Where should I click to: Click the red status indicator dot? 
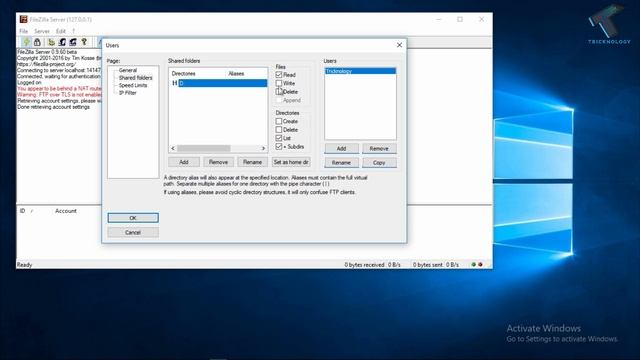click(480, 264)
